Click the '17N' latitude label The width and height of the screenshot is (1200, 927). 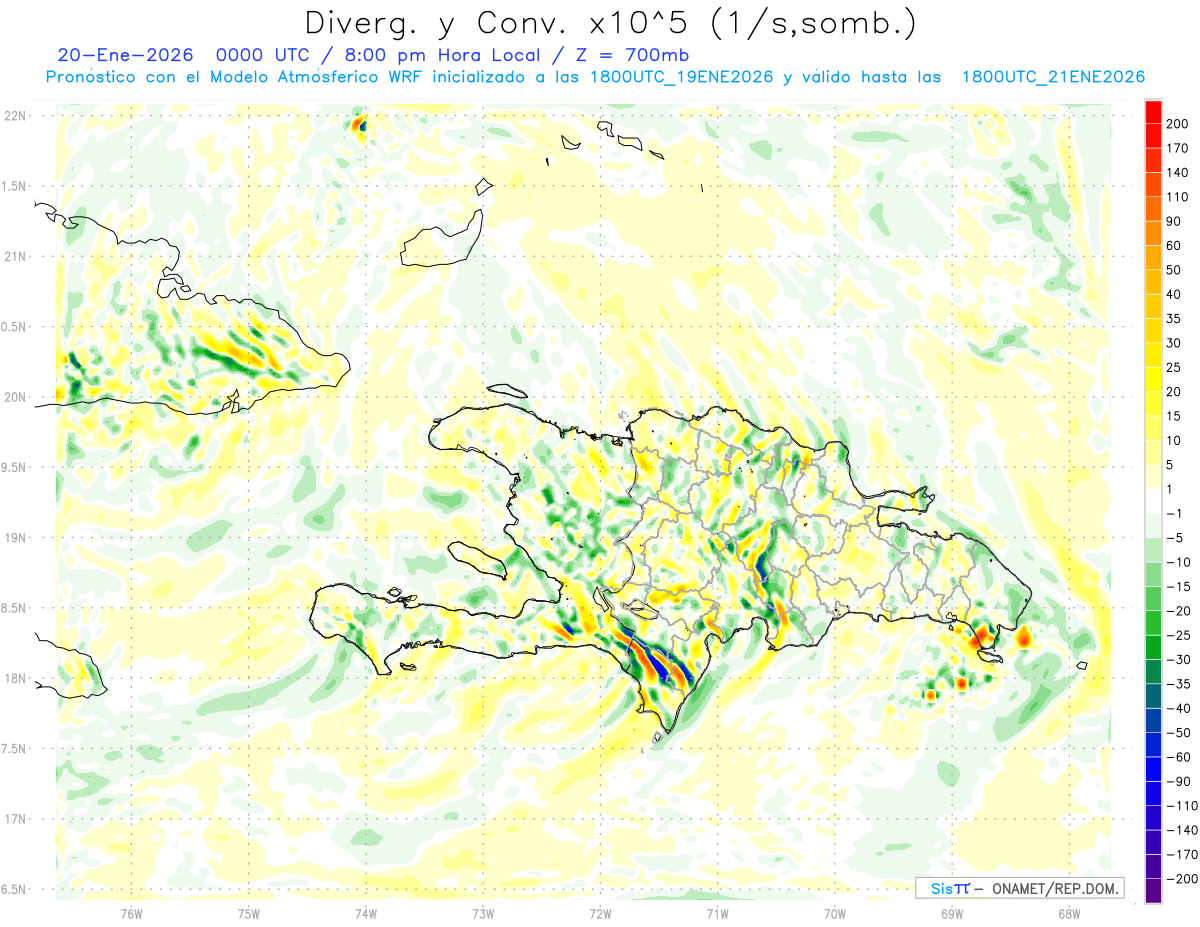point(14,818)
